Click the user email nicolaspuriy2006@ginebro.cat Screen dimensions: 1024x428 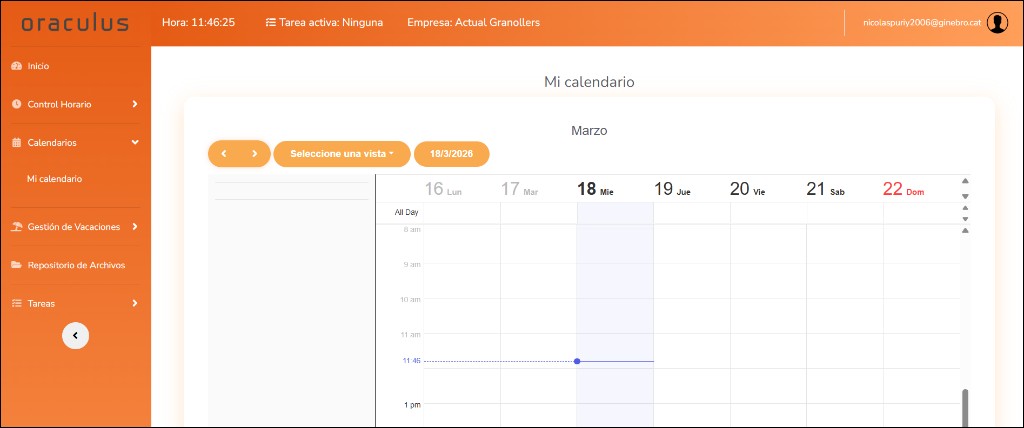[x=921, y=22]
